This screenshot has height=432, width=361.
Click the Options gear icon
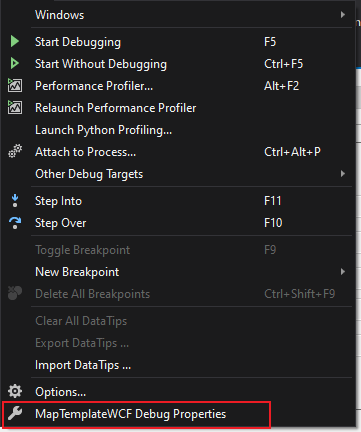(x=15, y=391)
